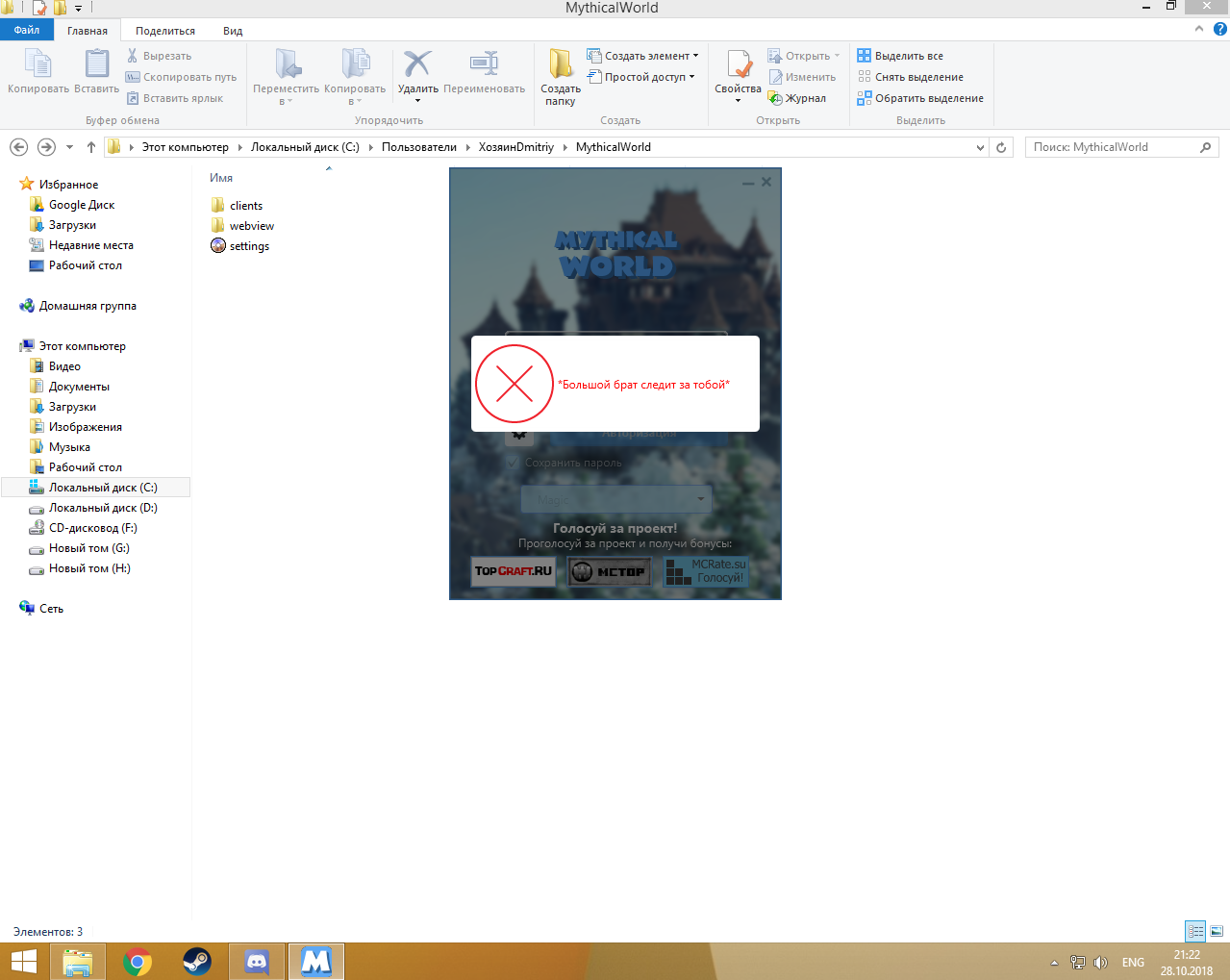The height and width of the screenshot is (980, 1230).
Task: Open the Переместить в dropdown
Action: click(286, 77)
